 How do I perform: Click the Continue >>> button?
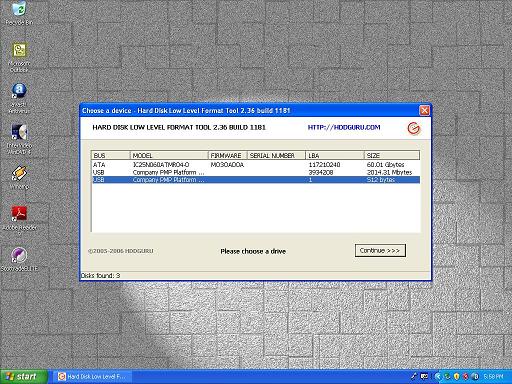click(x=380, y=251)
